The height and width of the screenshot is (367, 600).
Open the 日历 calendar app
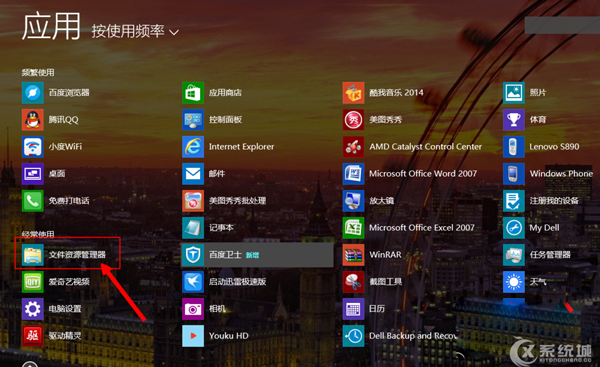364,309
